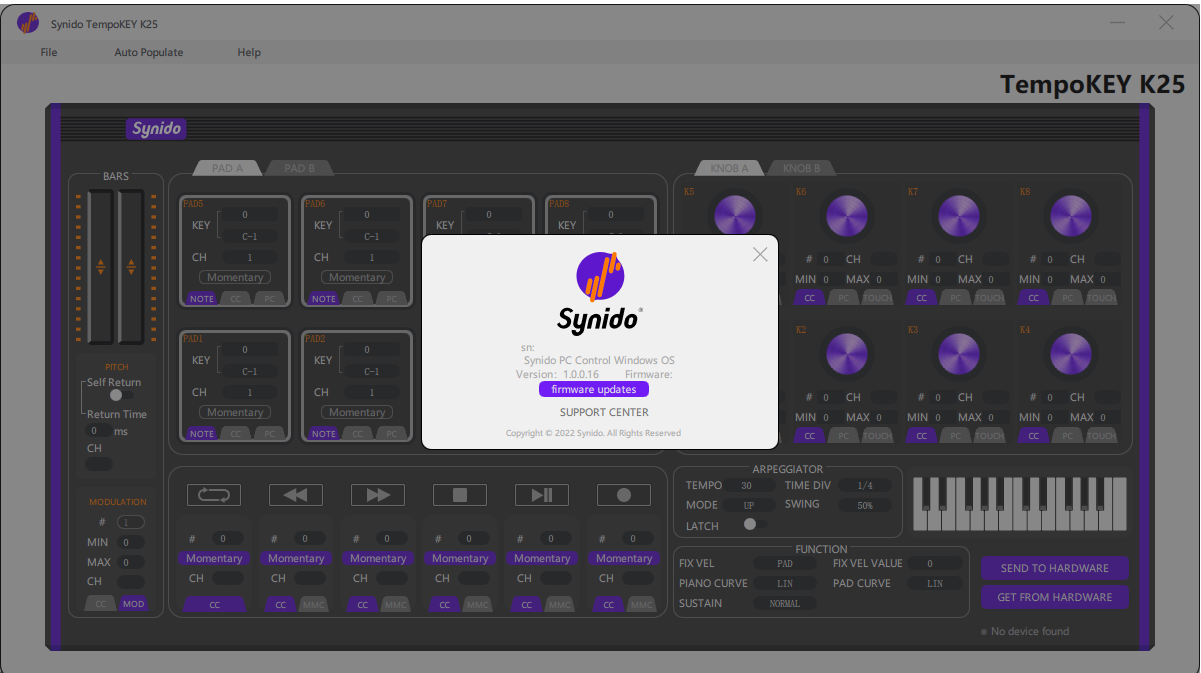Viewport: 1201px width, 673px height.
Task: Toggle the NOTE mode on PAD1
Action: [202, 434]
